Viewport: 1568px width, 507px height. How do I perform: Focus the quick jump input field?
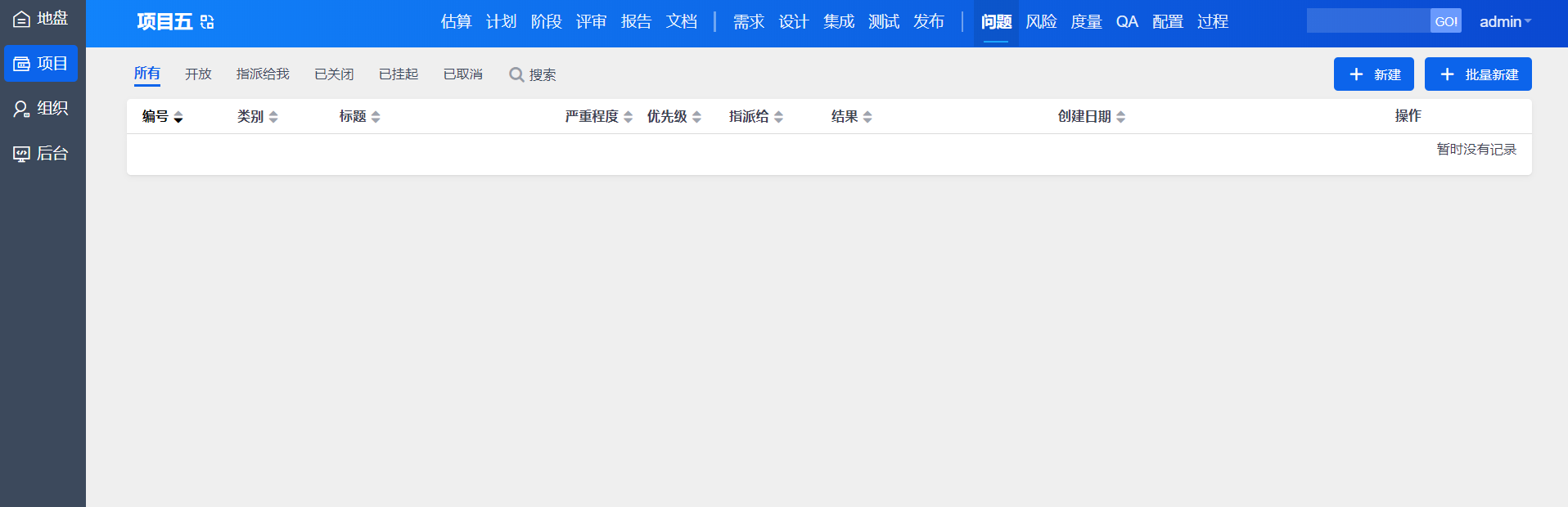coord(1368,21)
